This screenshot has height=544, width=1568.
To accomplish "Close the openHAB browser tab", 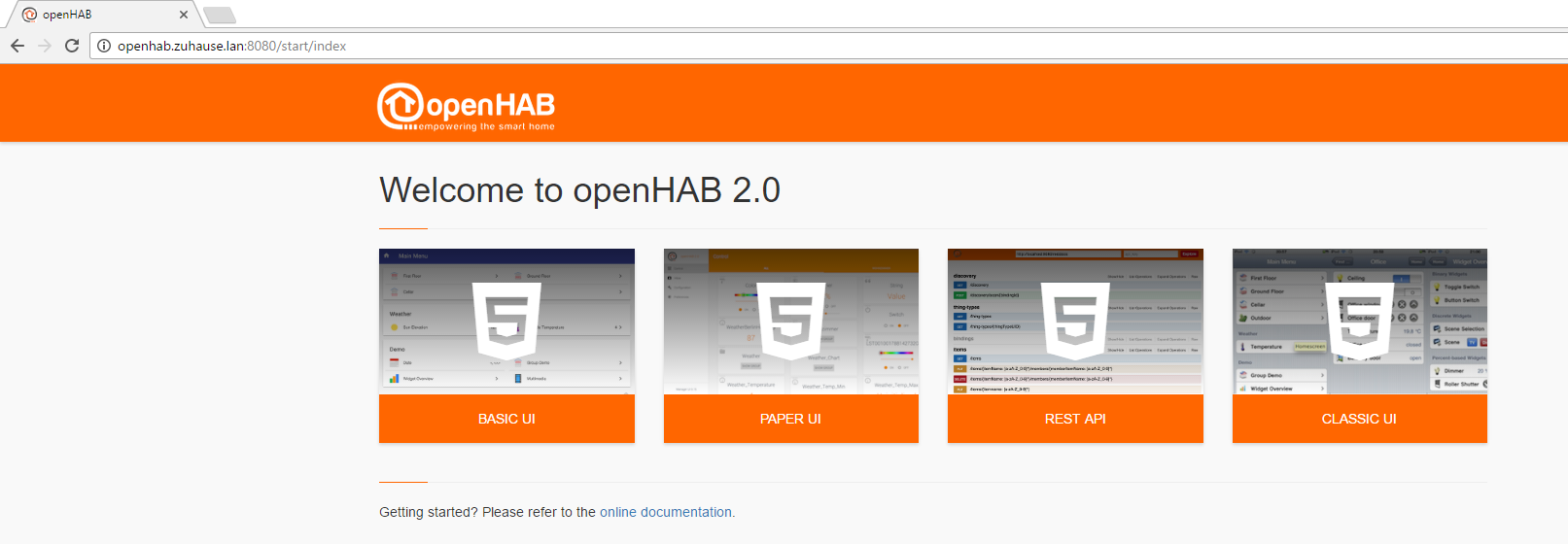I will tap(184, 15).
